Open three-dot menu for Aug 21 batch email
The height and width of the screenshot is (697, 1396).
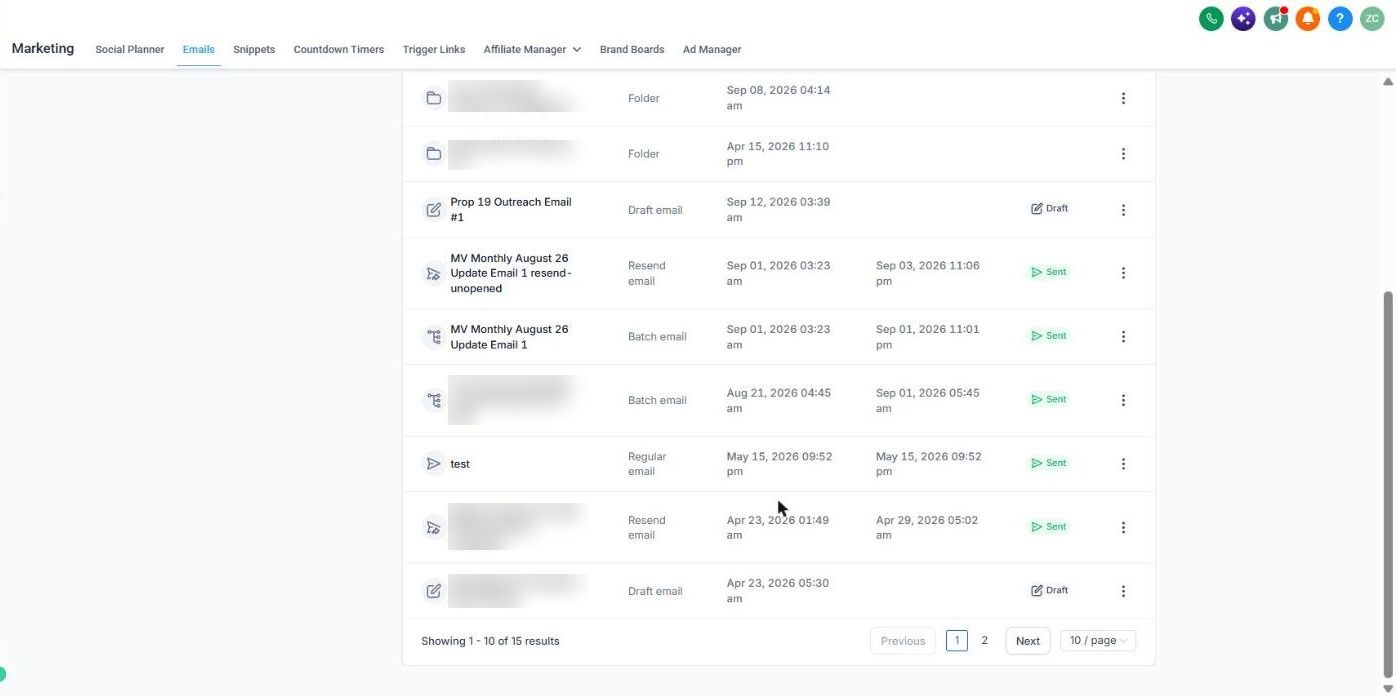pyautogui.click(x=1123, y=400)
